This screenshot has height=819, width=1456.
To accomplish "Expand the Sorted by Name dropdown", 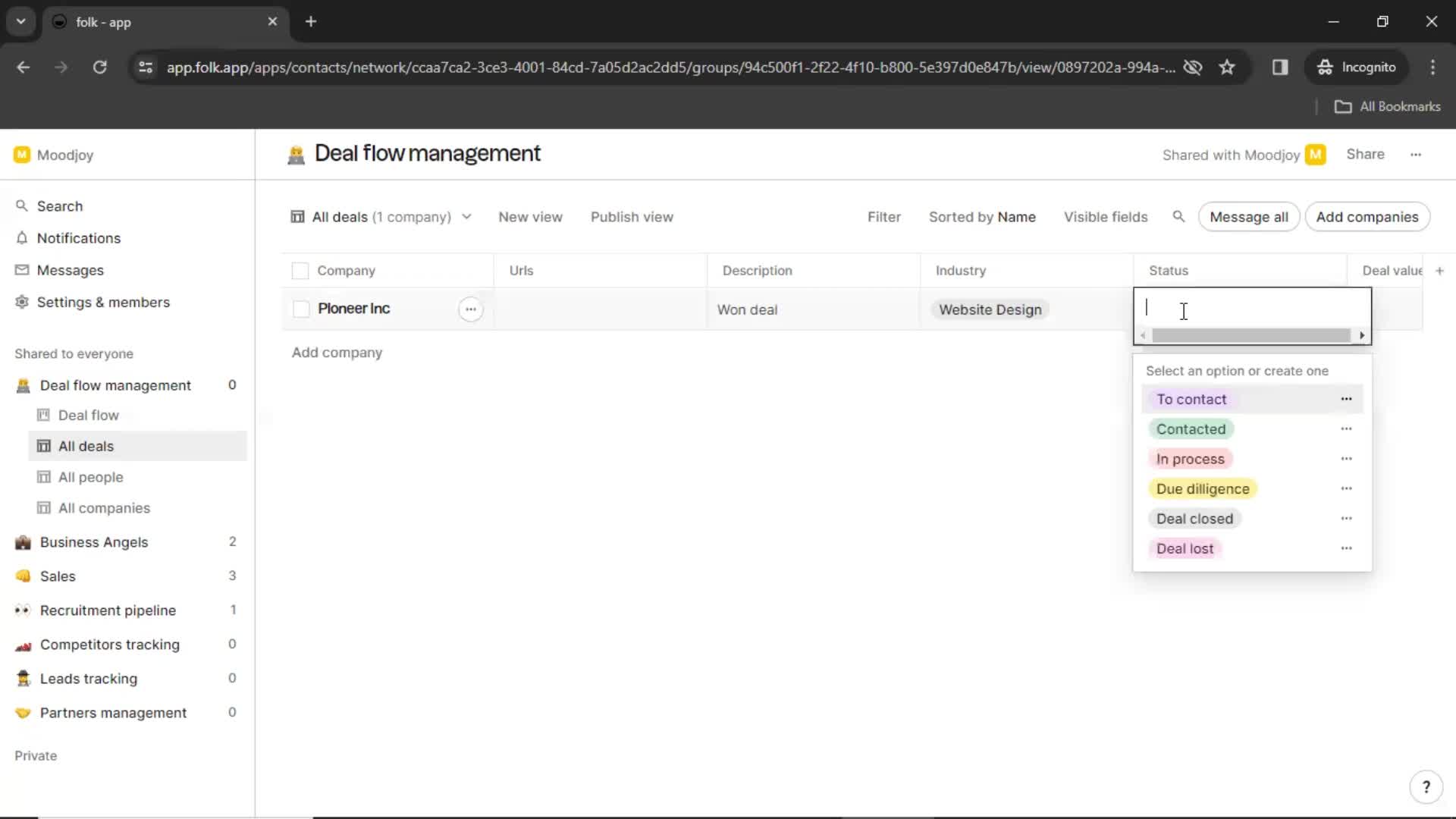I will (x=981, y=216).
